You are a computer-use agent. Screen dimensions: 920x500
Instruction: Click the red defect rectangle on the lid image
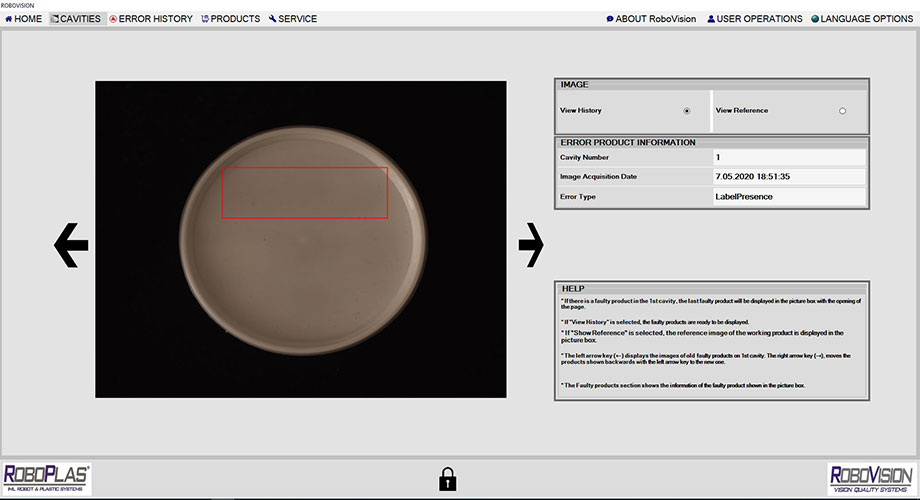coord(305,193)
